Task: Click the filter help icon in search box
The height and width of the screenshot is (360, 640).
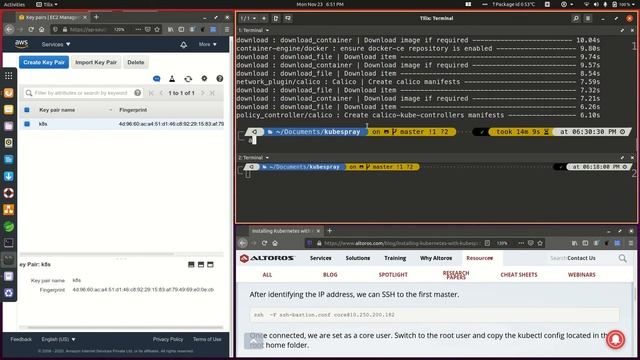Action: [x=138, y=93]
